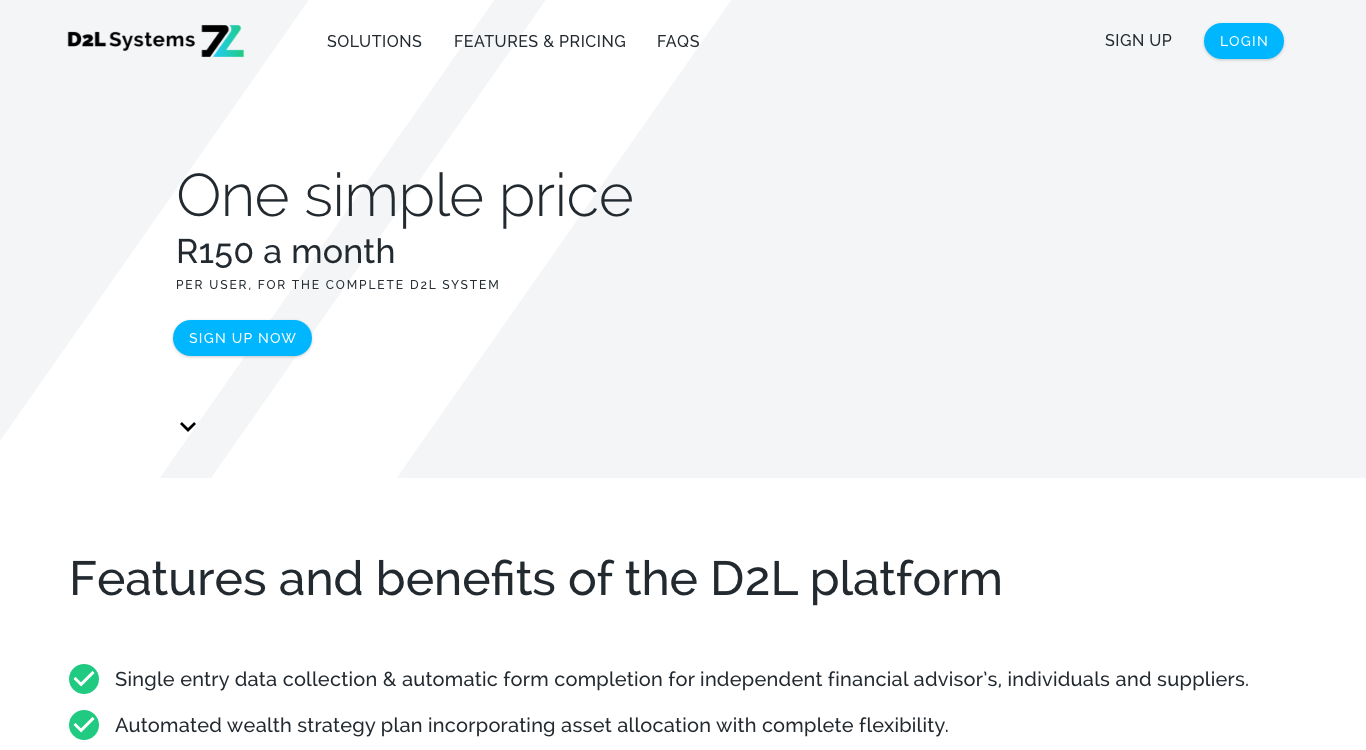Click the Sign Up link in header
Viewport: 1366px width, 750px height.
coord(1138,41)
